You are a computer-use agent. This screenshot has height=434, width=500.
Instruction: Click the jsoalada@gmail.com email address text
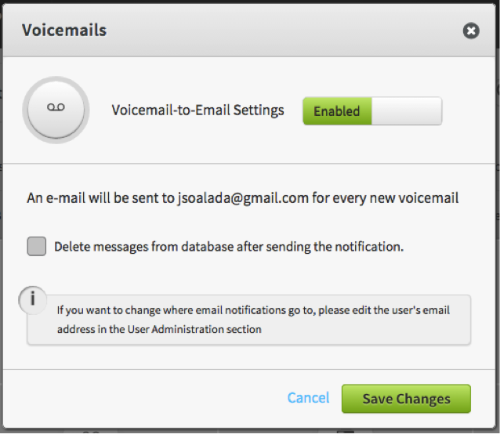(x=243, y=198)
